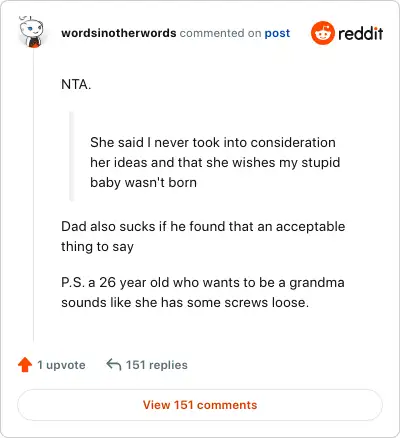
Task: Click the reddit wordmark text
Action: pyautogui.click(x=361, y=33)
